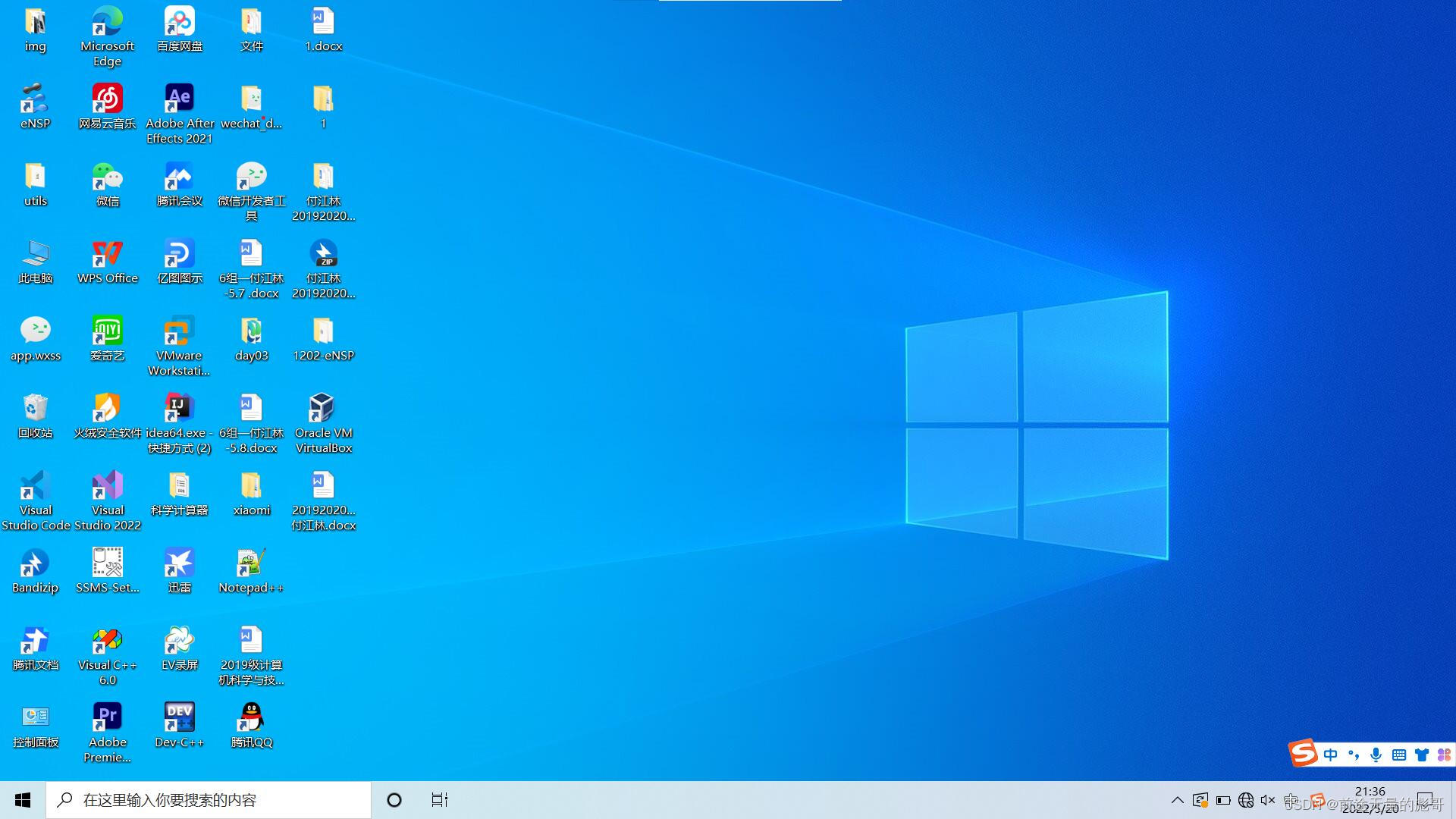The width and height of the screenshot is (1456, 819).
Task: Open the Windows Start menu
Action: (x=23, y=800)
